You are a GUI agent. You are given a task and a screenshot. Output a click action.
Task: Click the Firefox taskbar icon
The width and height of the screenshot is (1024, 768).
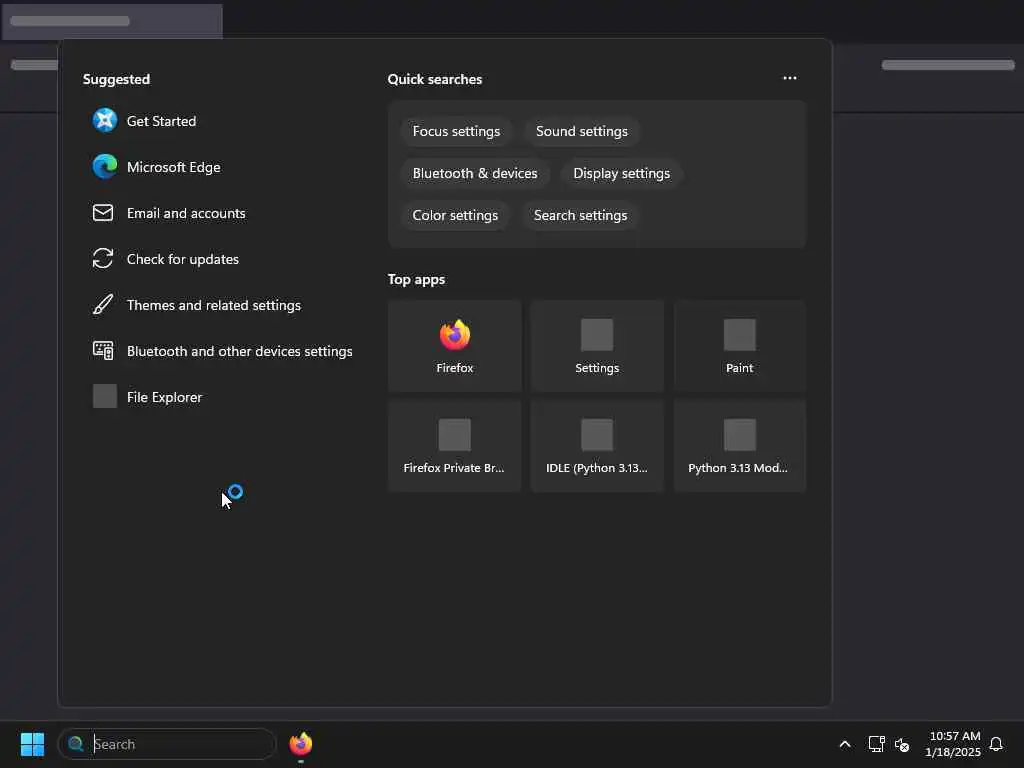pos(300,744)
